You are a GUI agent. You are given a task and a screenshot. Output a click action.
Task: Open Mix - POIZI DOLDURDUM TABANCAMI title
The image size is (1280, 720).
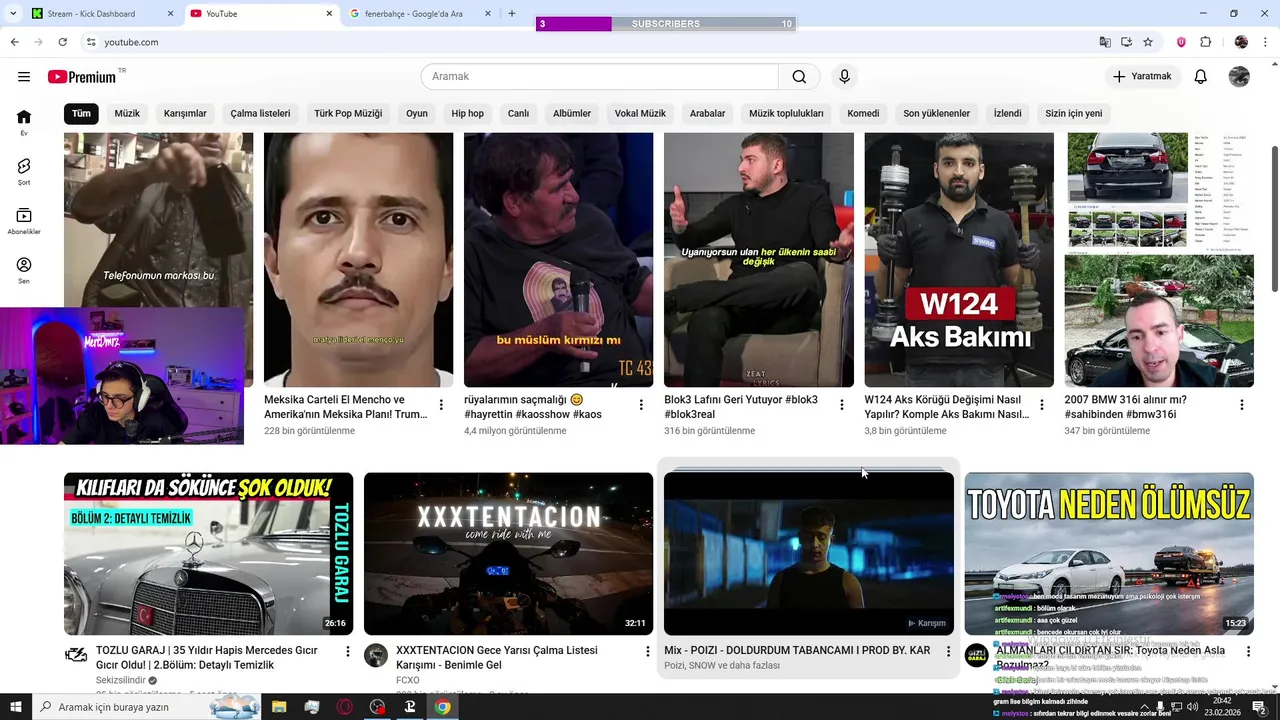(797, 651)
